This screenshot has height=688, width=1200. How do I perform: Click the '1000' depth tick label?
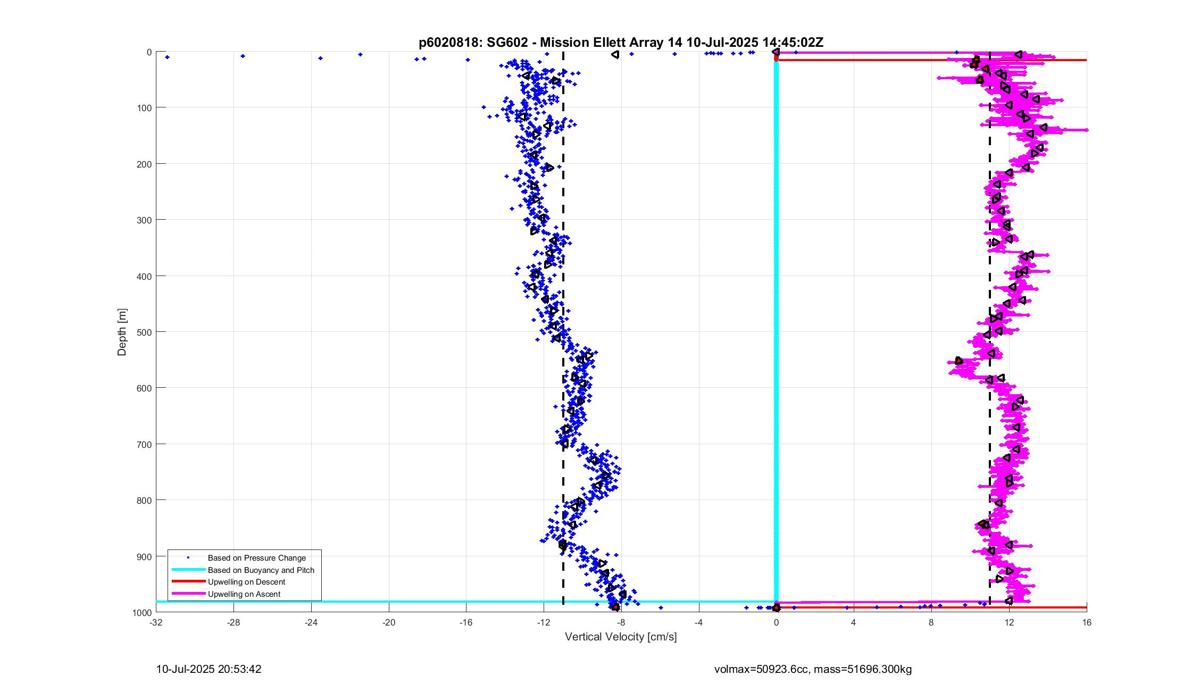(x=140, y=612)
